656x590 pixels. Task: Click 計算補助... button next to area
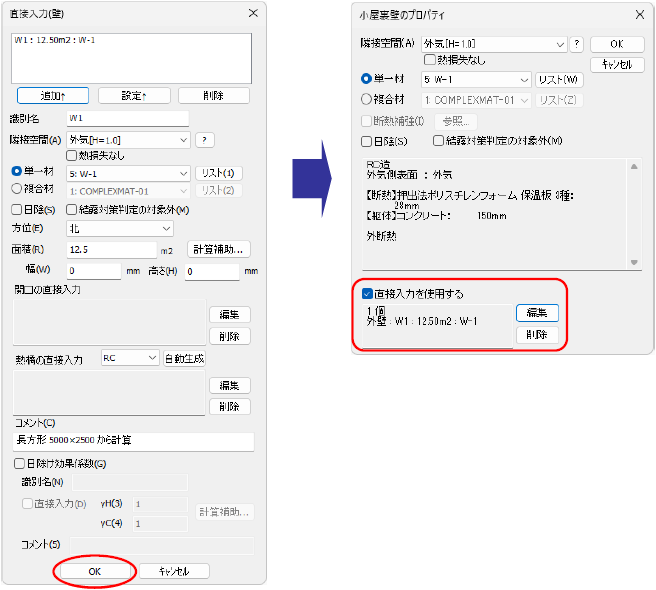click(x=218, y=249)
